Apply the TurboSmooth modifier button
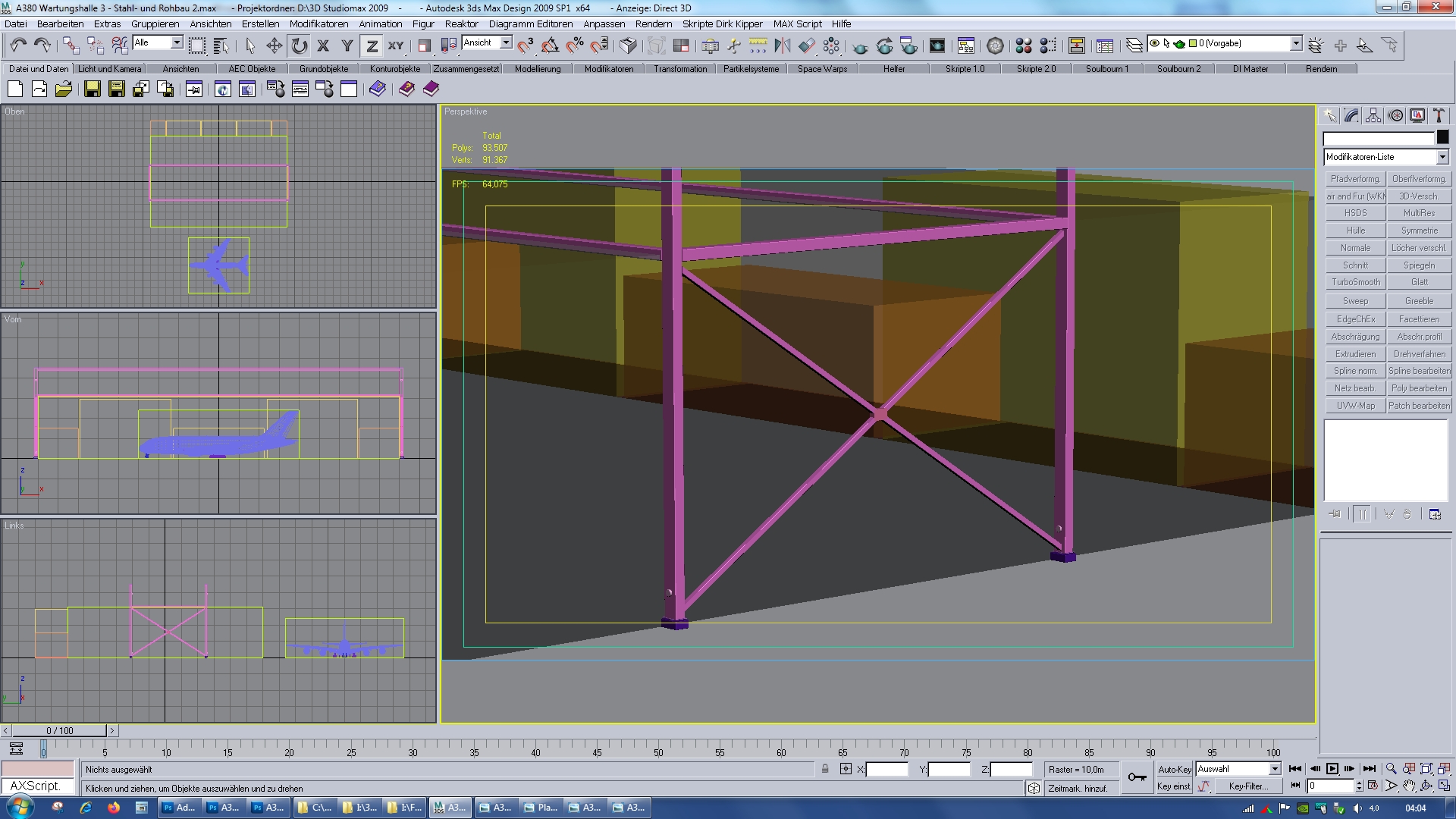This screenshot has width=1456, height=819. click(x=1355, y=282)
